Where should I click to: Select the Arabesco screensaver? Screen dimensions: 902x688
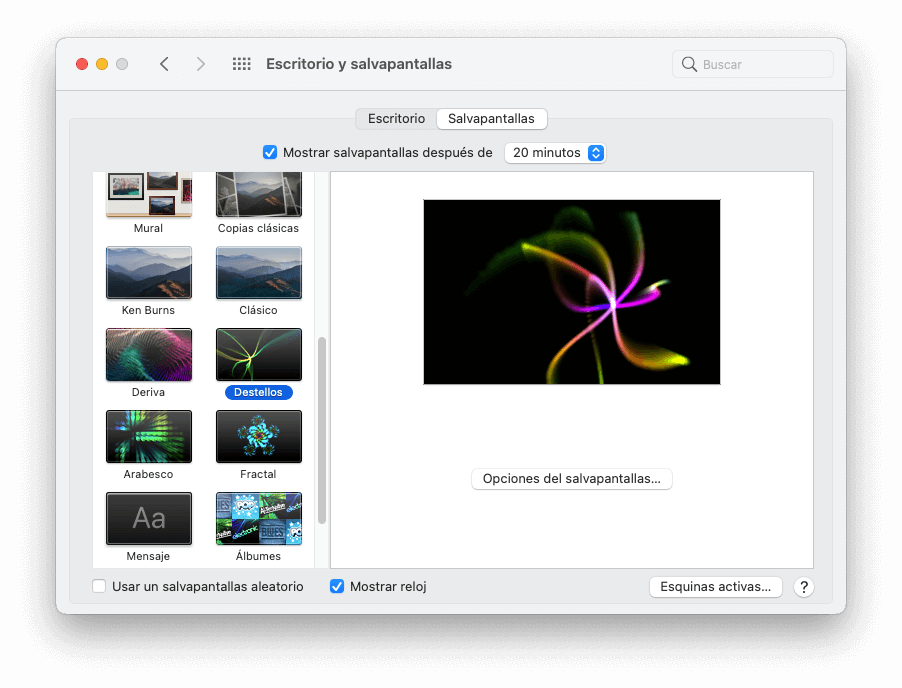148,437
